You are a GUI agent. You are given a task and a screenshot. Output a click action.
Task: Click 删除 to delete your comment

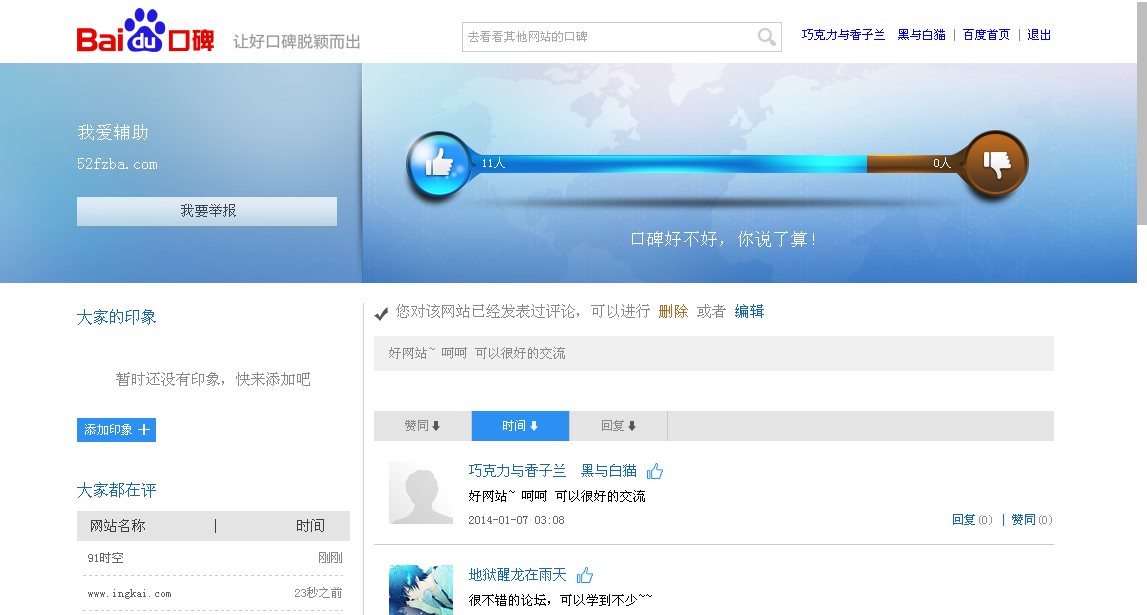click(x=673, y=312)
